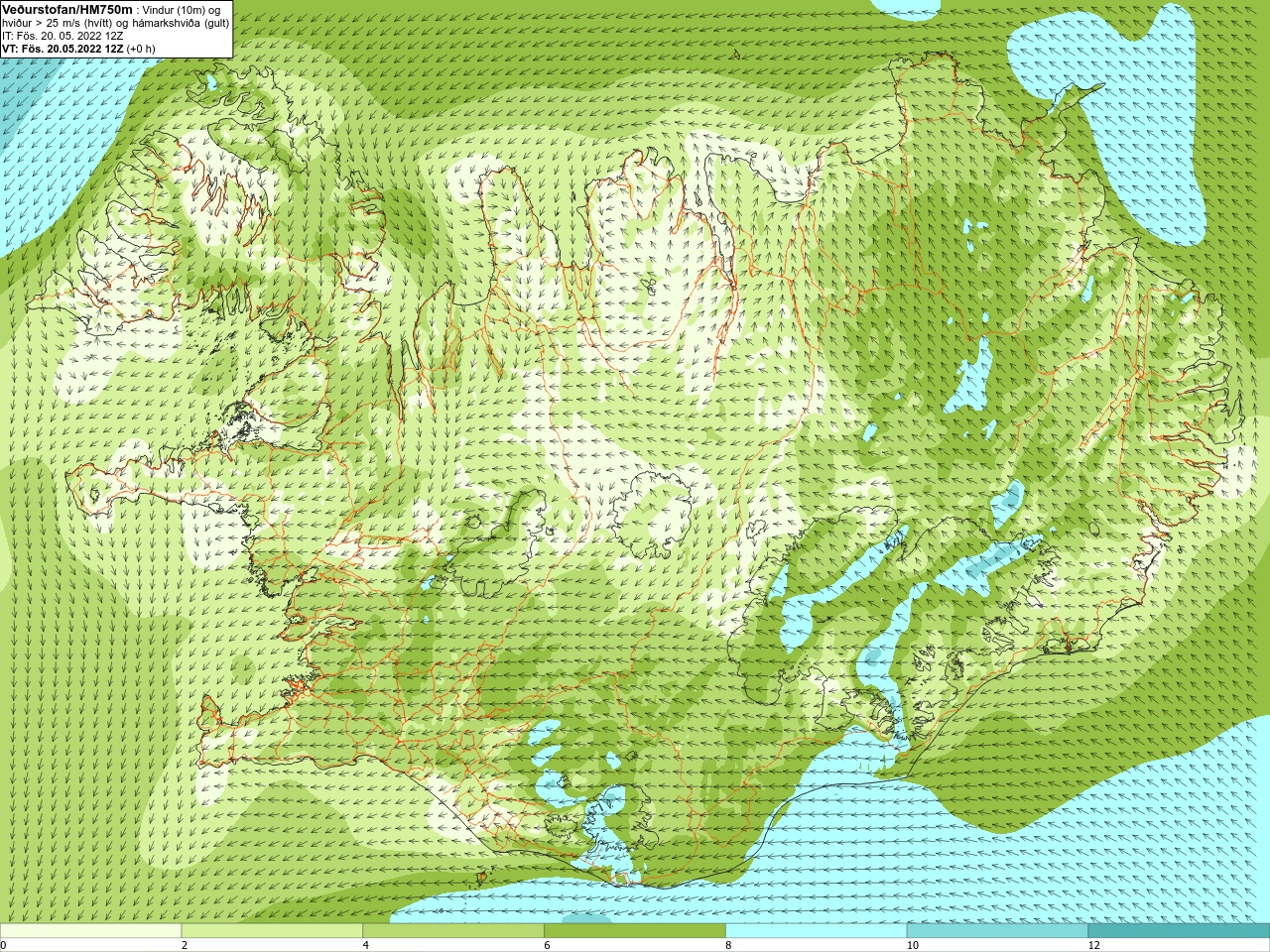The image size is (1270, 952).
Task: Click the 'Vindur (10m) og' label
Action: [183, 10]
